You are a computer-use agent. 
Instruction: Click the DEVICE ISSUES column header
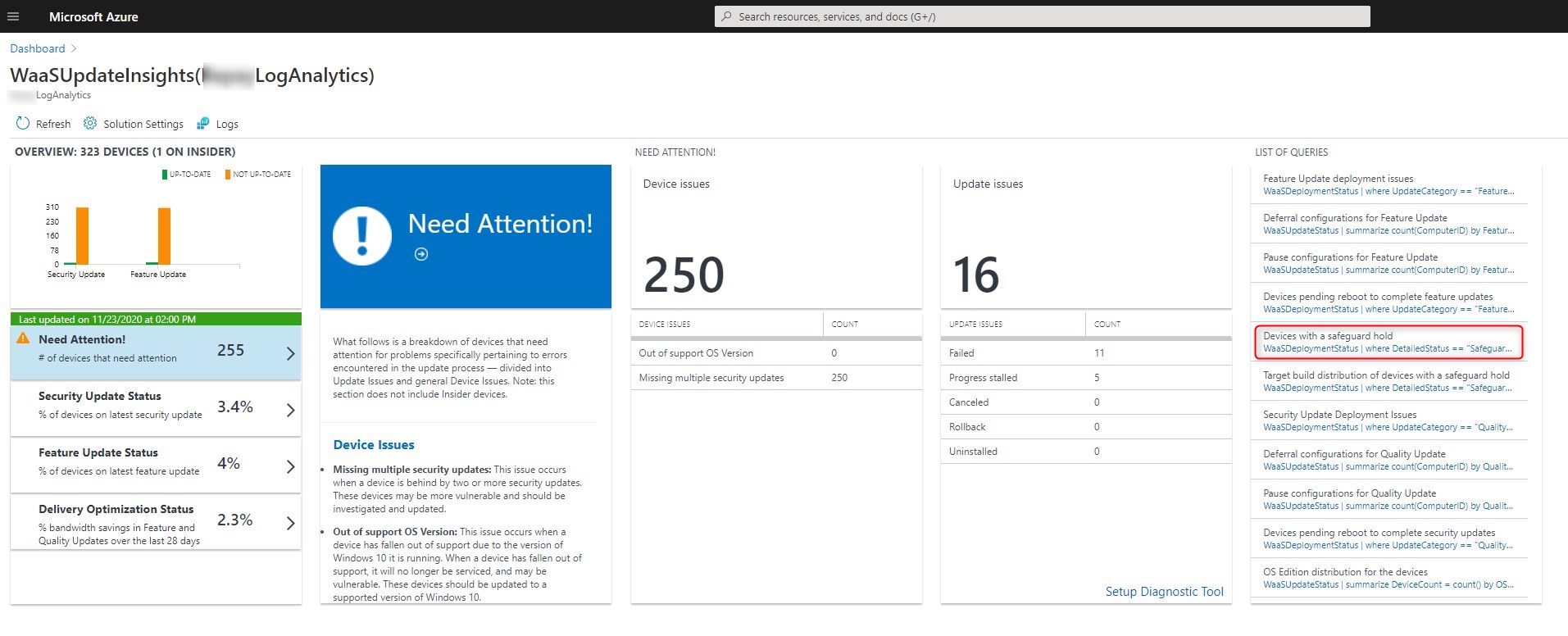[x=665, y=325]
